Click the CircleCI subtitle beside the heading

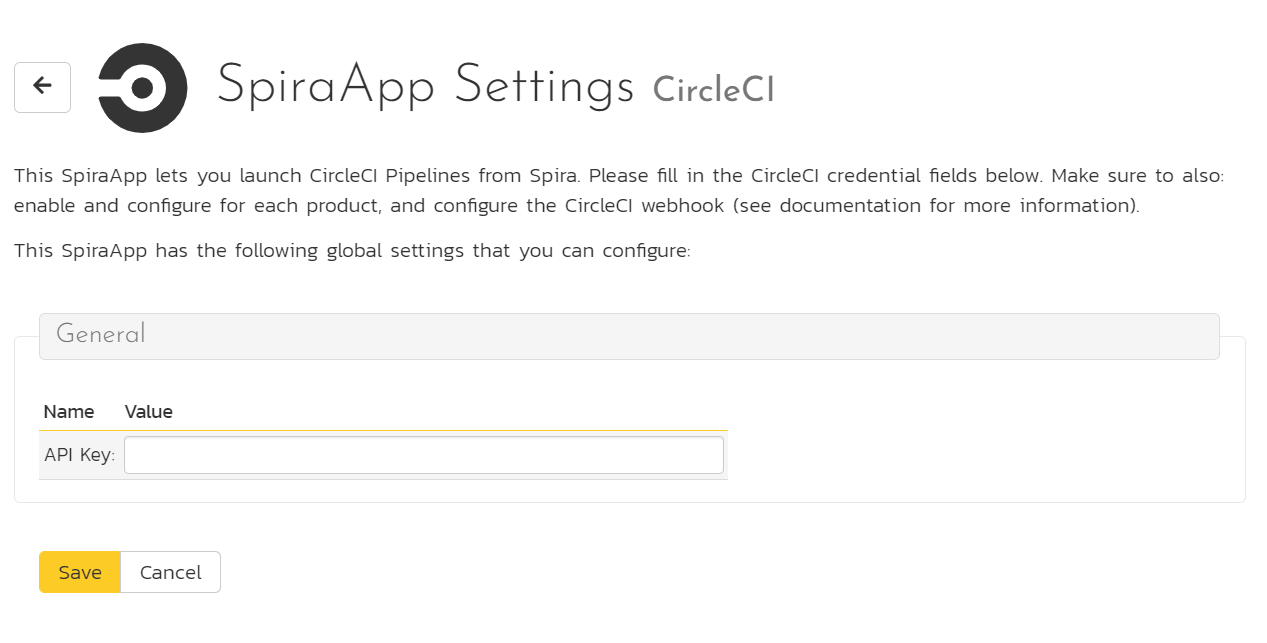713,90
